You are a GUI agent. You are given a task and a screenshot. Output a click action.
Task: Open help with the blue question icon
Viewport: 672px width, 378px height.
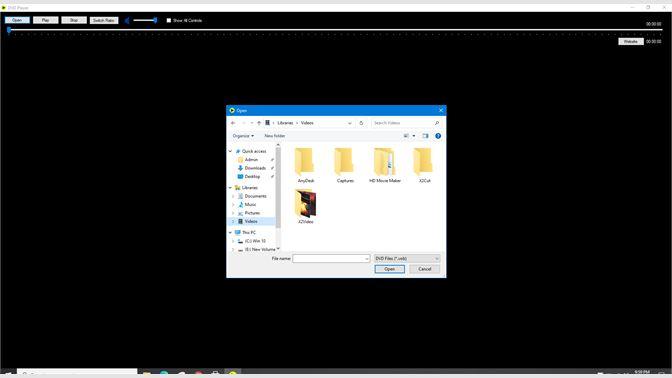tap(438, 136)
